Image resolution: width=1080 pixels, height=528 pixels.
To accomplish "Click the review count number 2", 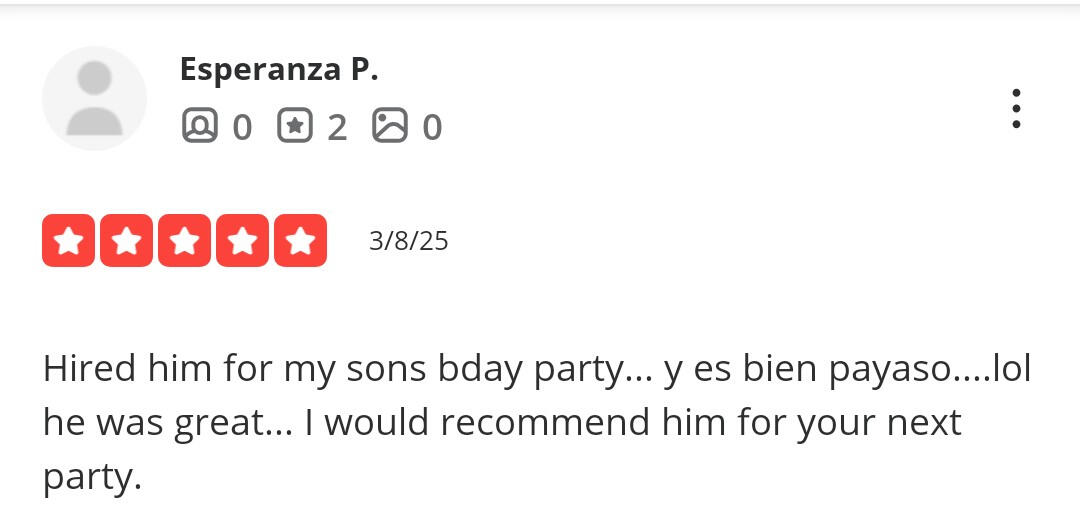I will (337, 127).
